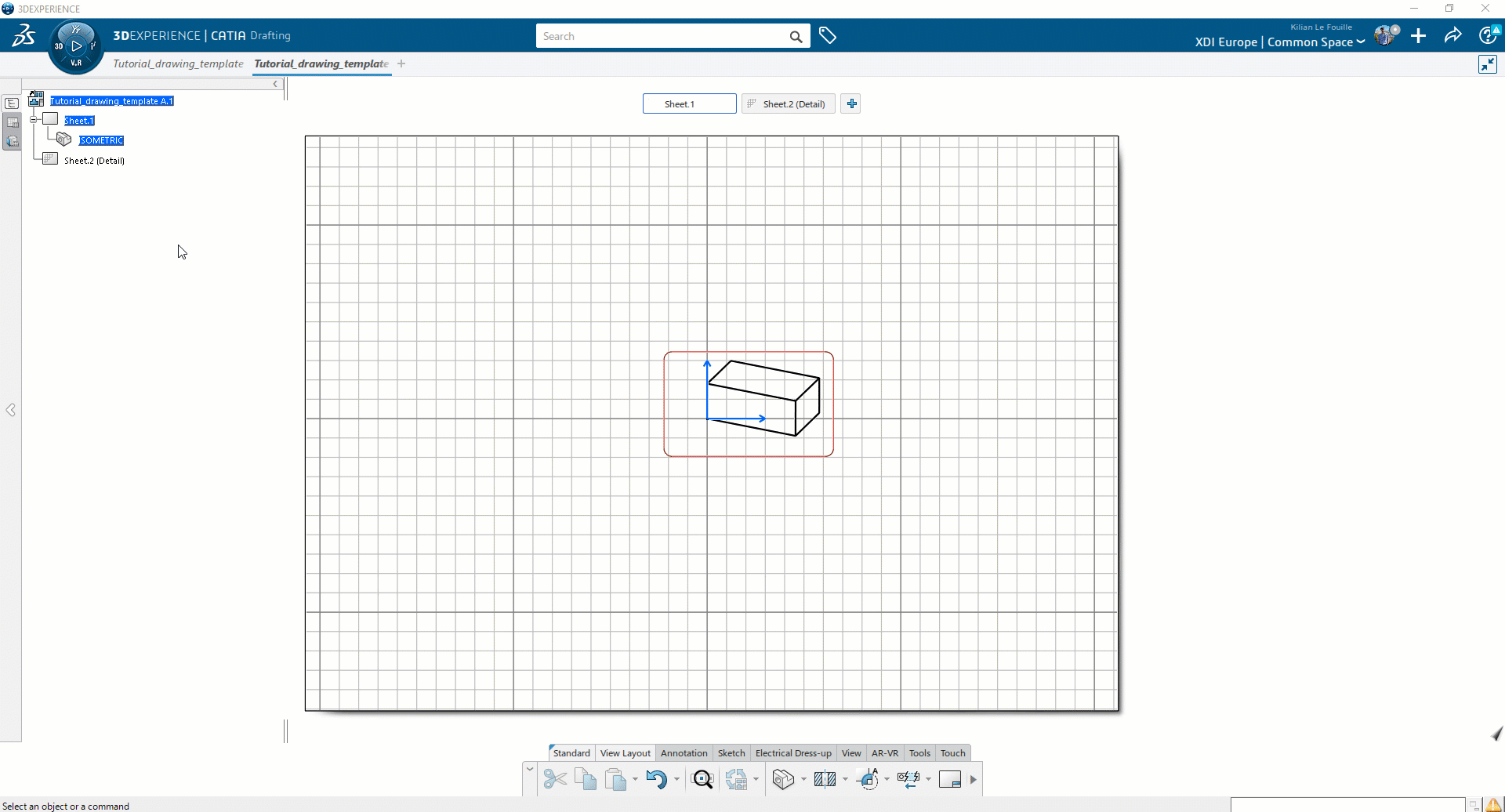Select the View Creation isometric cube icon
The height and width of the screenshot is (812, 1505).
[x=783, y=779]
